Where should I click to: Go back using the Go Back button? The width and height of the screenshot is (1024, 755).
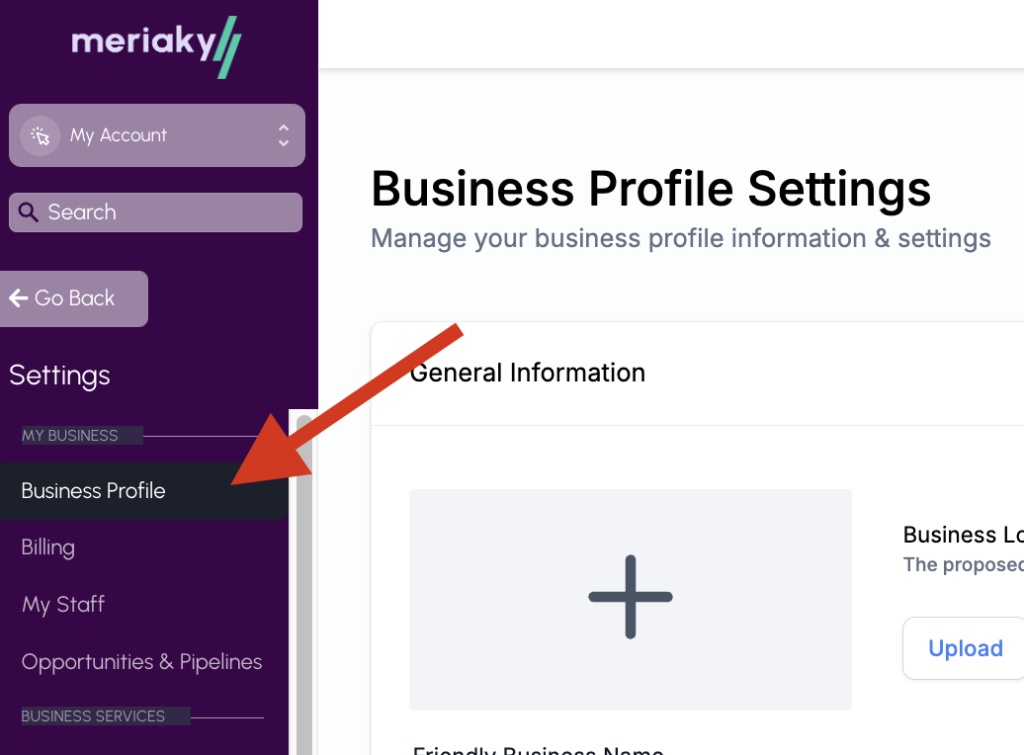pyautogui.click(x=74, y=298)
